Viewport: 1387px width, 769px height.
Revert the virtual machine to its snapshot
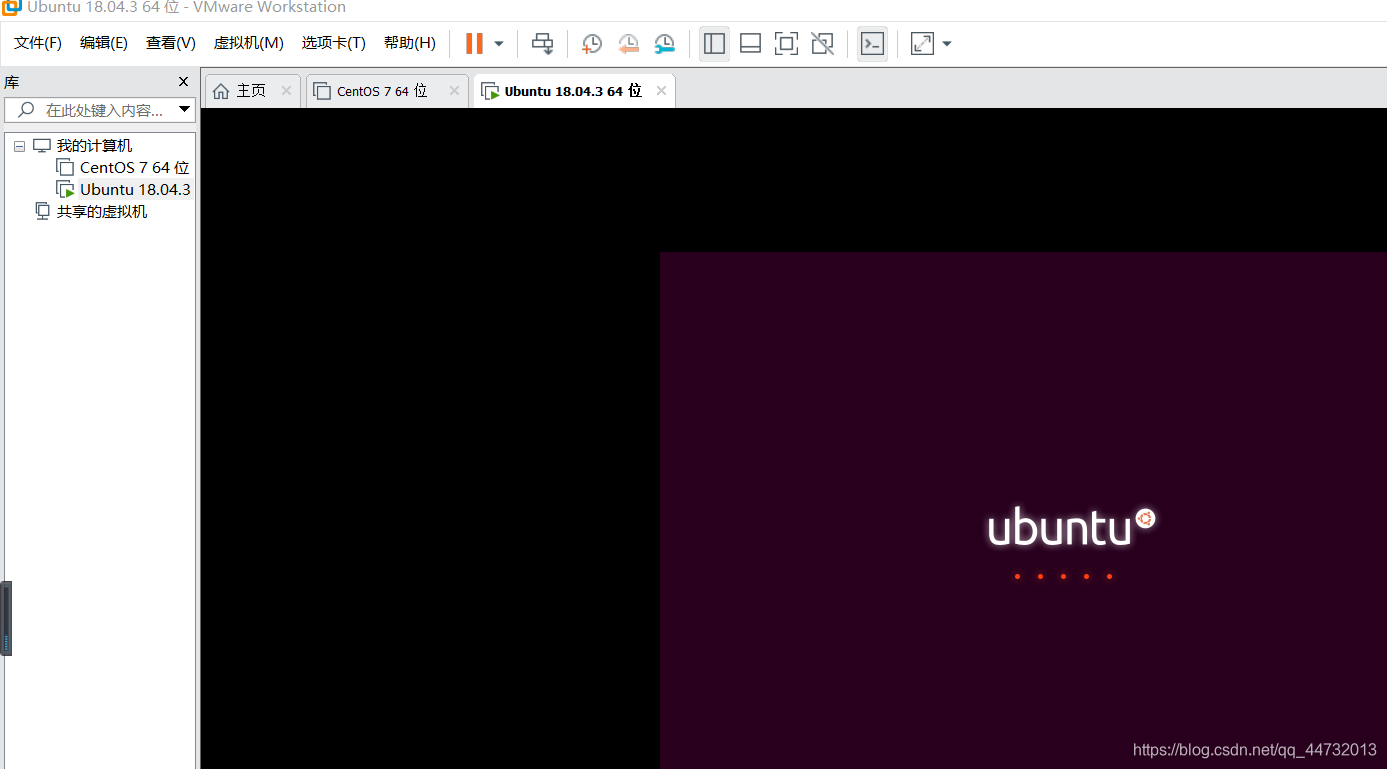[628, 43]
